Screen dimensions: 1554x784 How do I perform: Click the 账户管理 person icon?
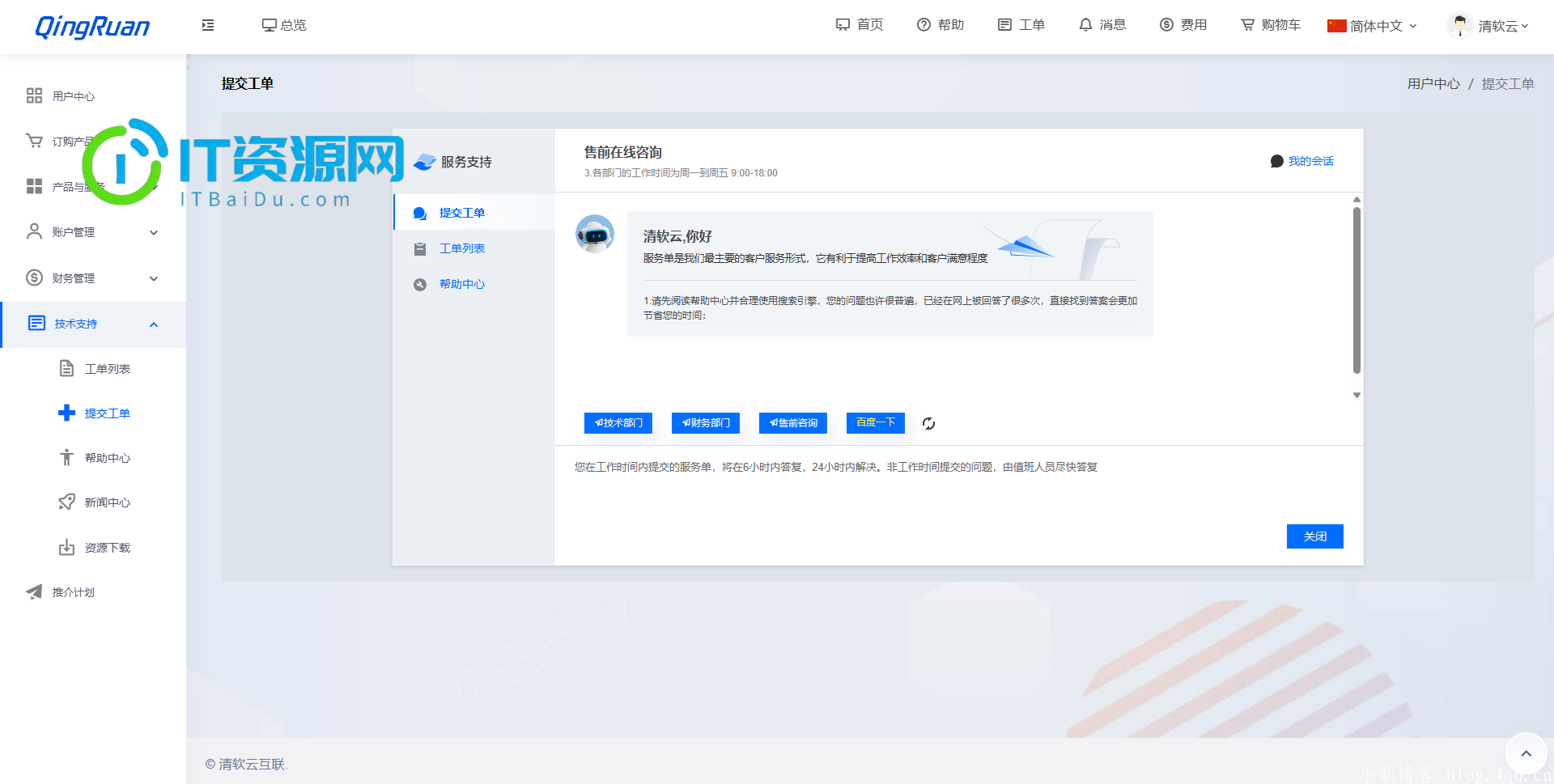34,231
